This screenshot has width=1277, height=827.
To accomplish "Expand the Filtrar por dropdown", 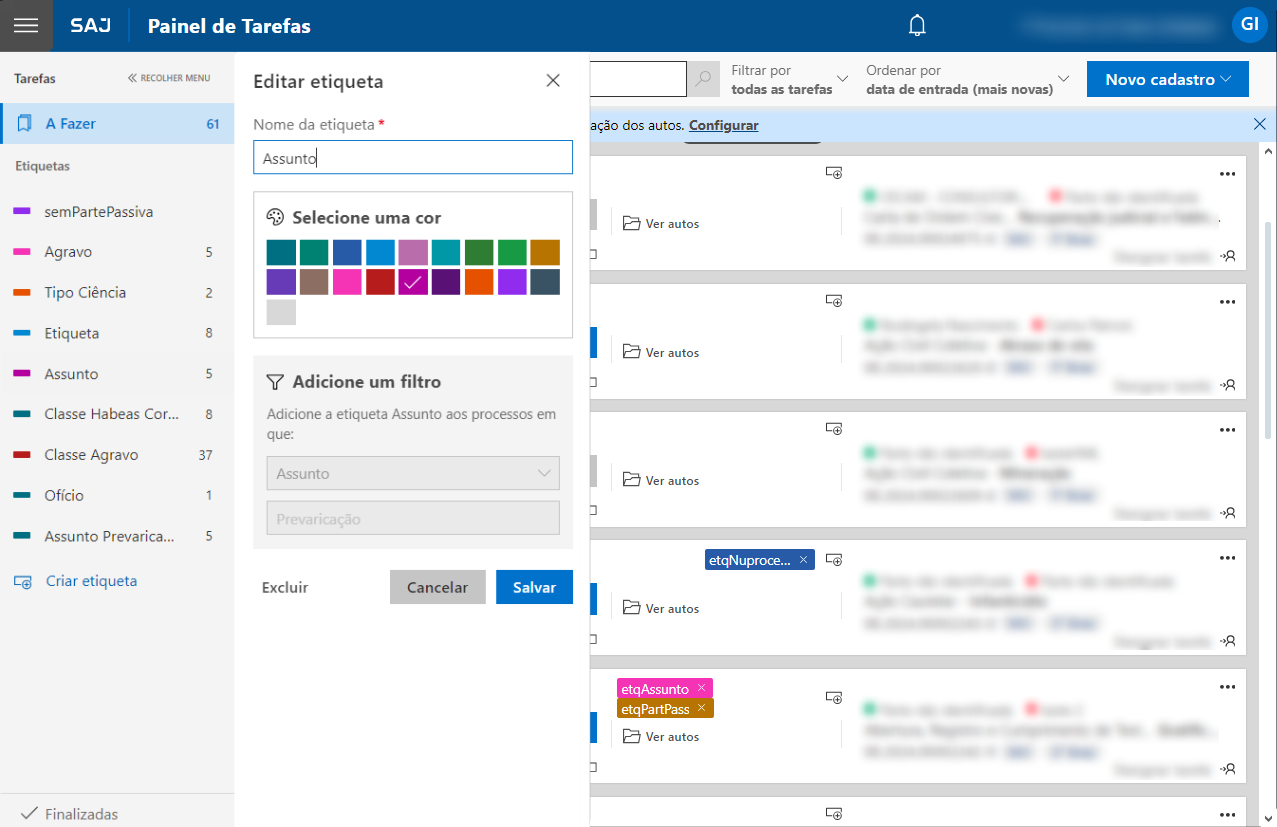I will click(789, 79).
